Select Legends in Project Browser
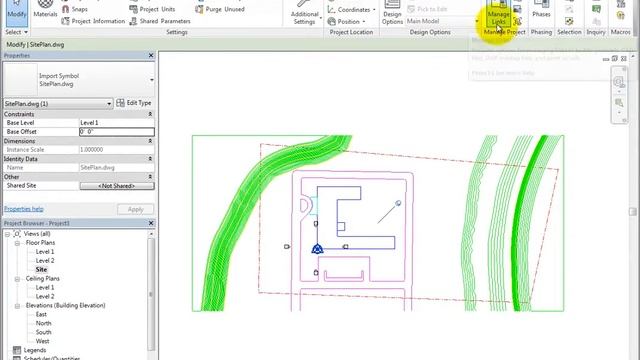Screen dimensions: 640x360 [35, 351]
